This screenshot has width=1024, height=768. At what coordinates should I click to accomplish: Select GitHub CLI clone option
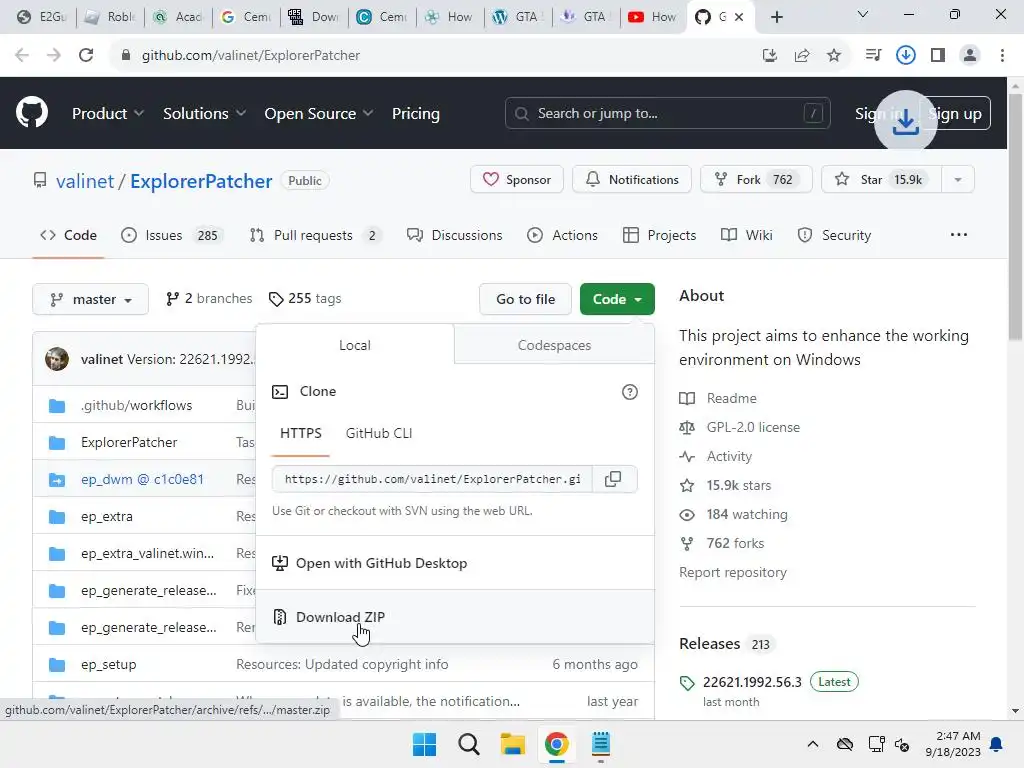[x=379, y=433]
